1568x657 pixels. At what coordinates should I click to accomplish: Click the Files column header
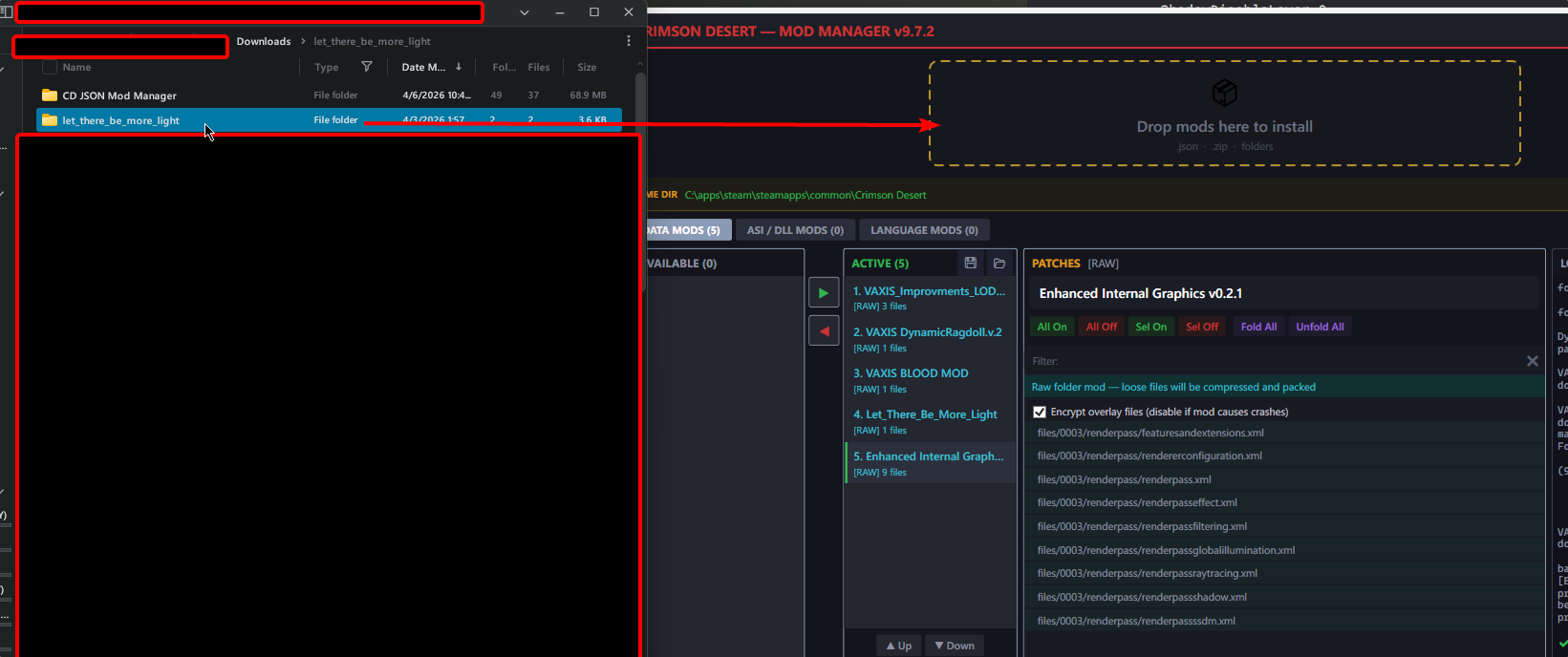coord(539,67)
